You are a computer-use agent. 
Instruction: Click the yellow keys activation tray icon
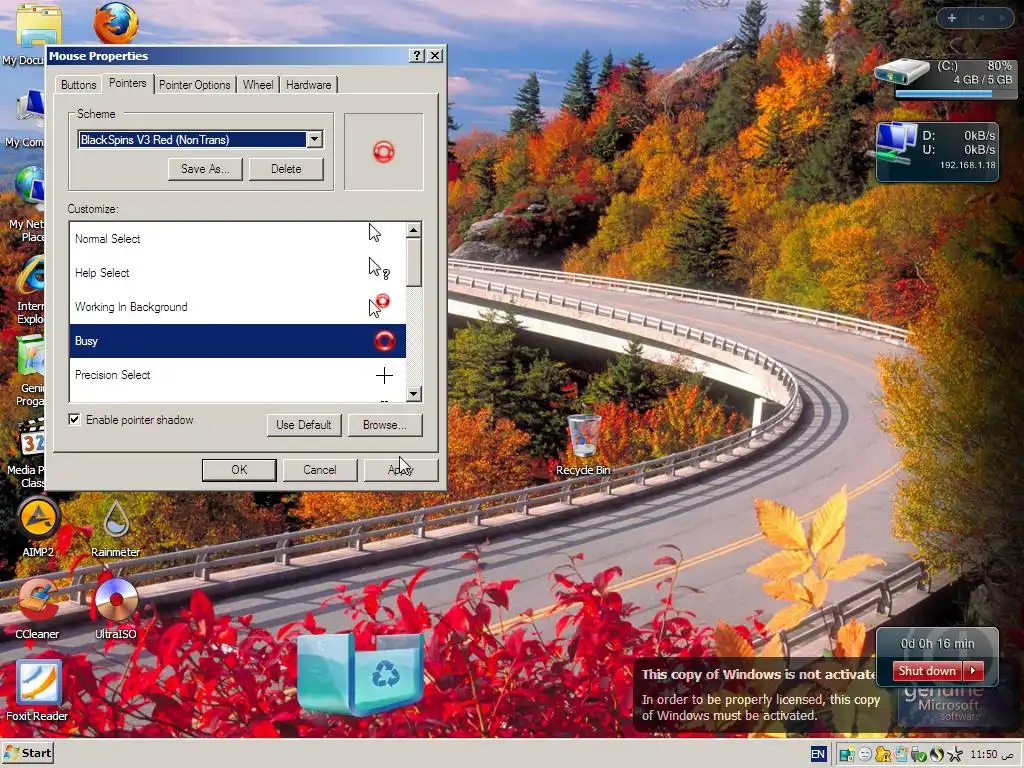884,755
